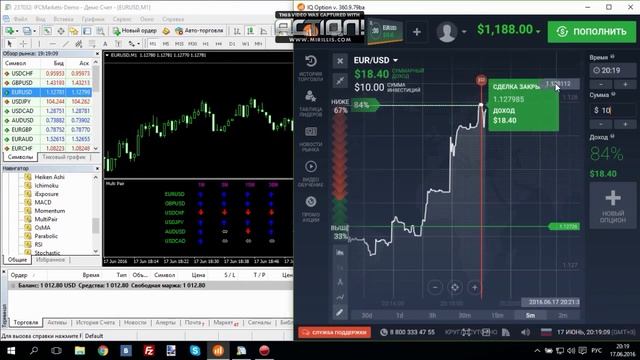Image resolution: width=640 pixels, height=360 pixels.
Task: Open FileZilla from the Windows taskbar
Action: click(149, 351)
